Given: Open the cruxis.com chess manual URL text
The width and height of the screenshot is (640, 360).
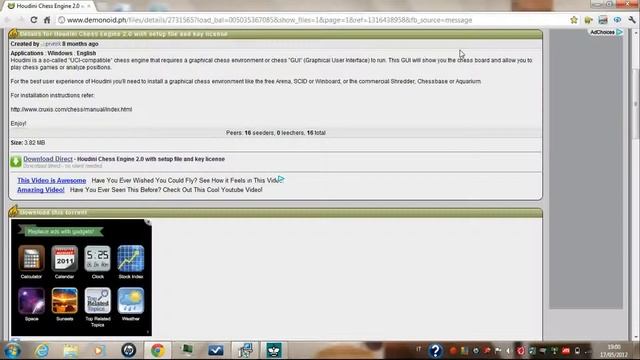Looking at the screenshot, I should [71, 109].
